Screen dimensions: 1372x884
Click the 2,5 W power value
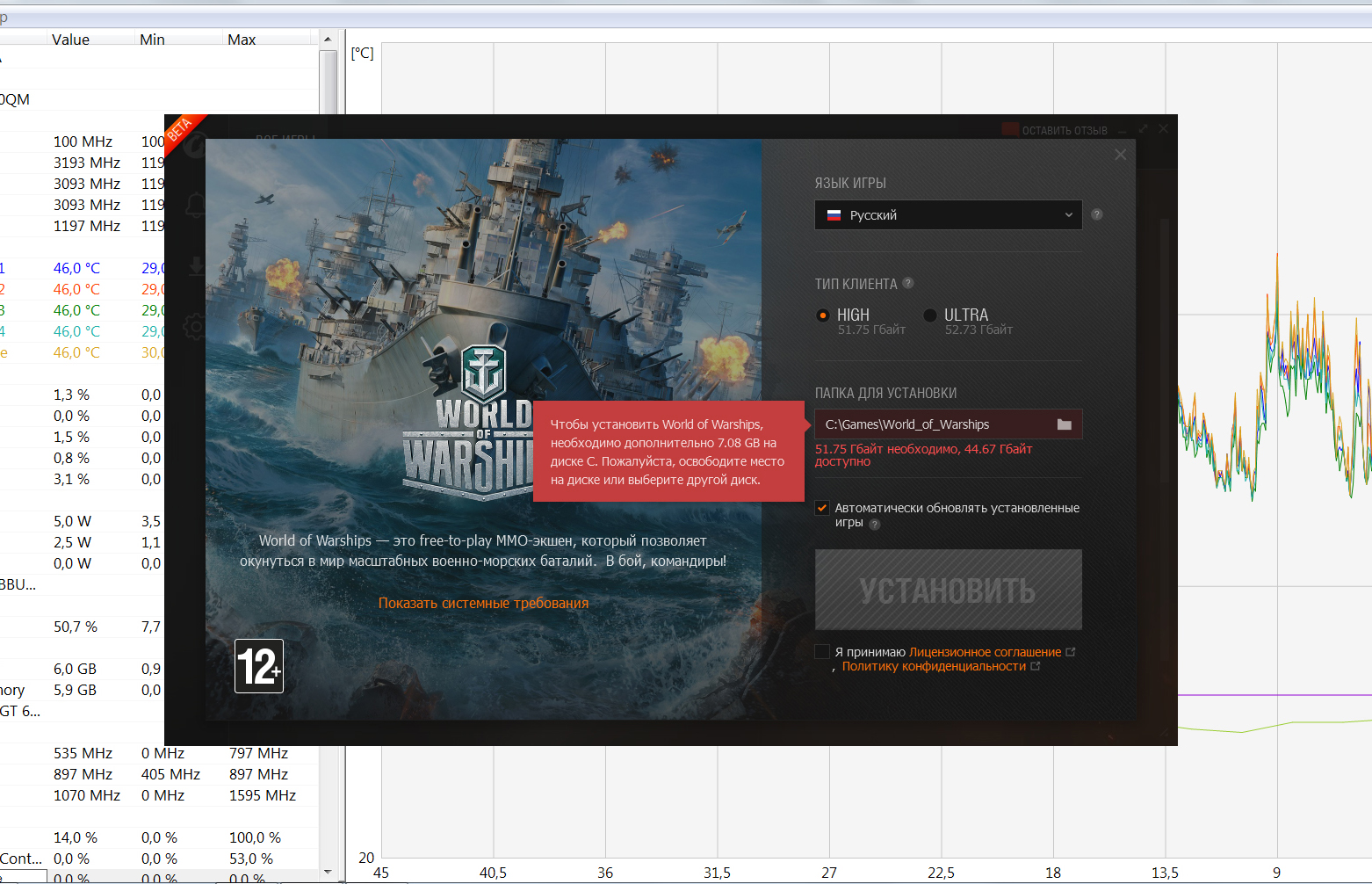coord(72,542)
